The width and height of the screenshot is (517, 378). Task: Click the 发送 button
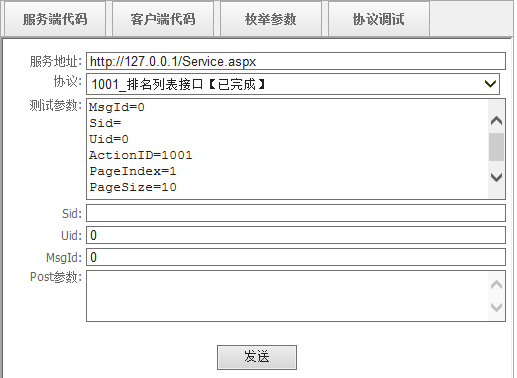click(257, 357)
